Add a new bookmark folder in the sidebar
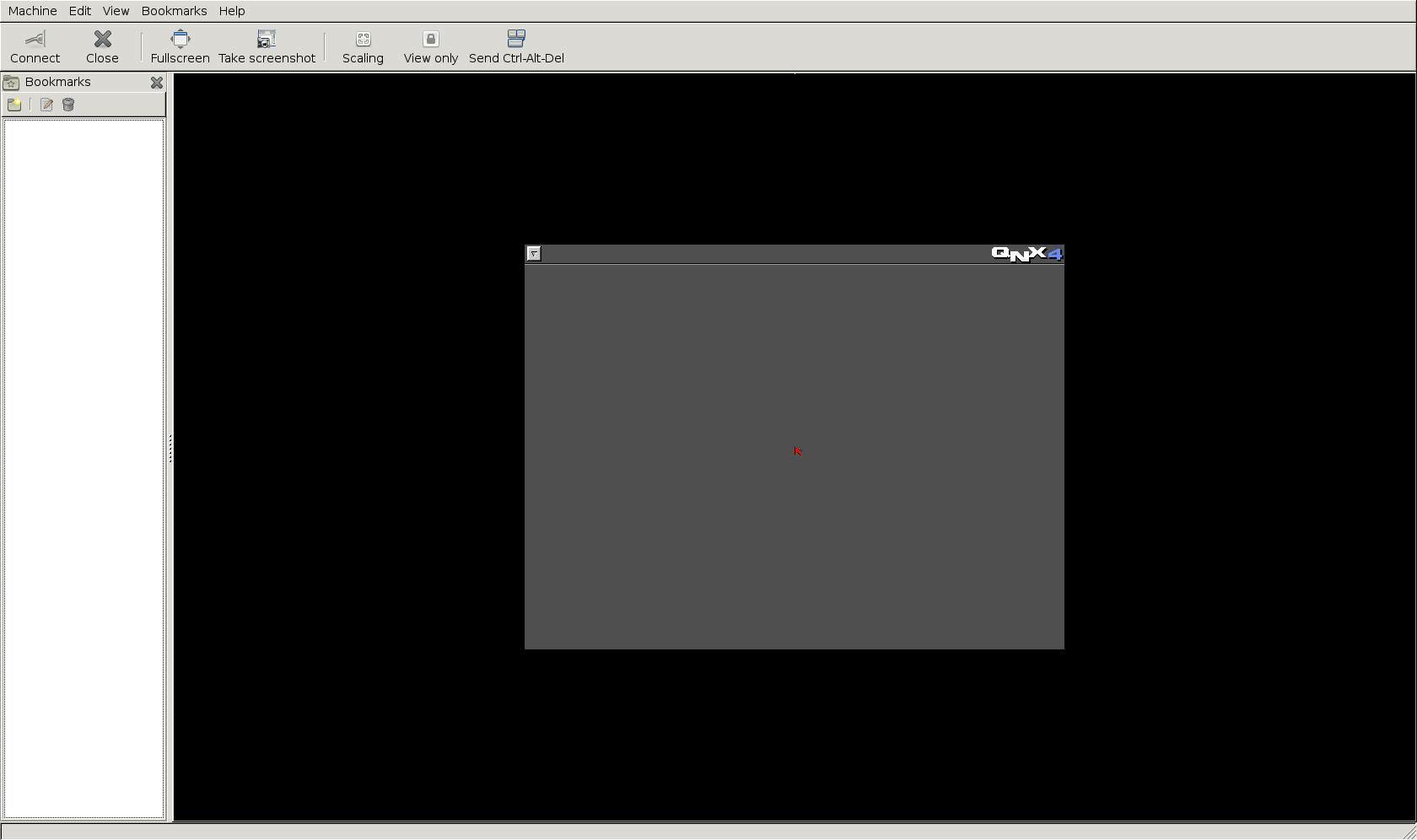Image resolution: width=1417 pixels, height=840 pixels. click(14, 105)
